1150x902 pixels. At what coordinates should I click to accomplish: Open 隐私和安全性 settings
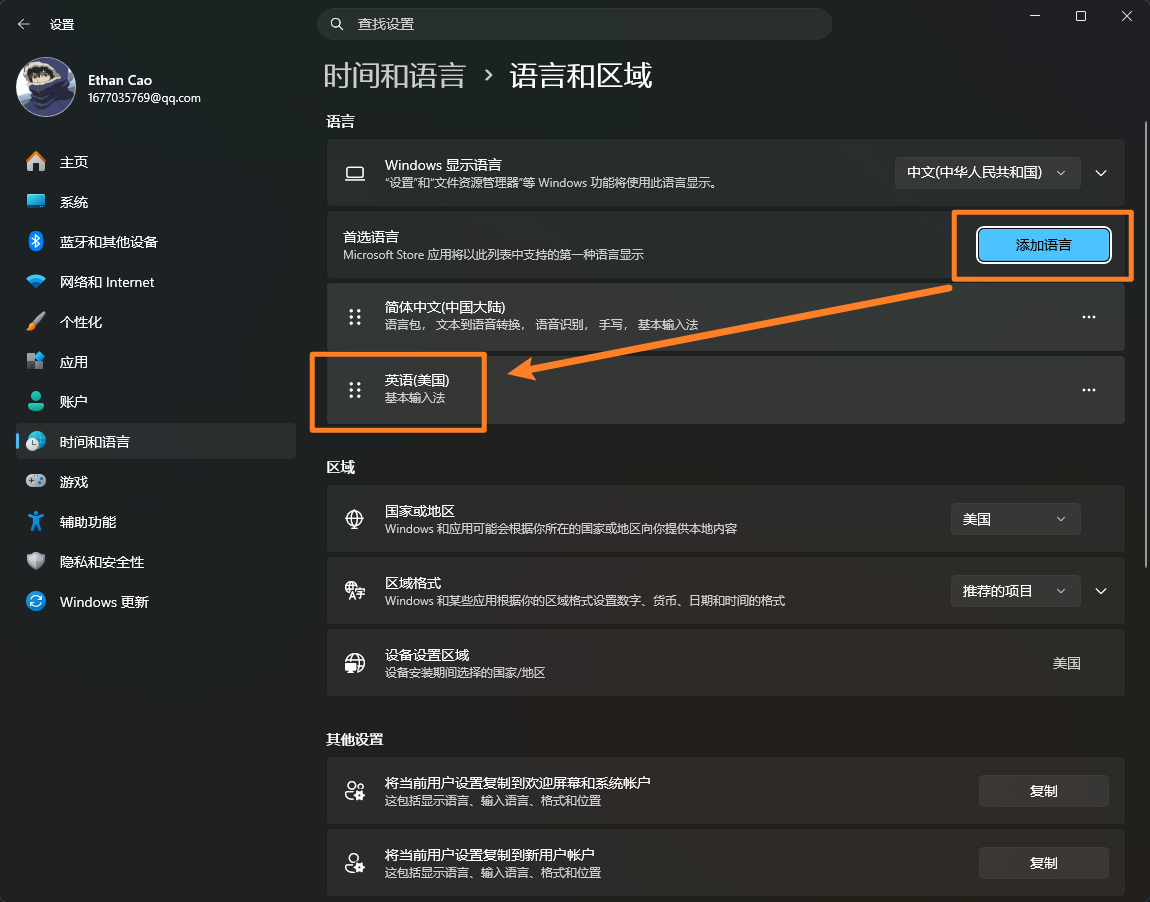(x=155, y=561)
